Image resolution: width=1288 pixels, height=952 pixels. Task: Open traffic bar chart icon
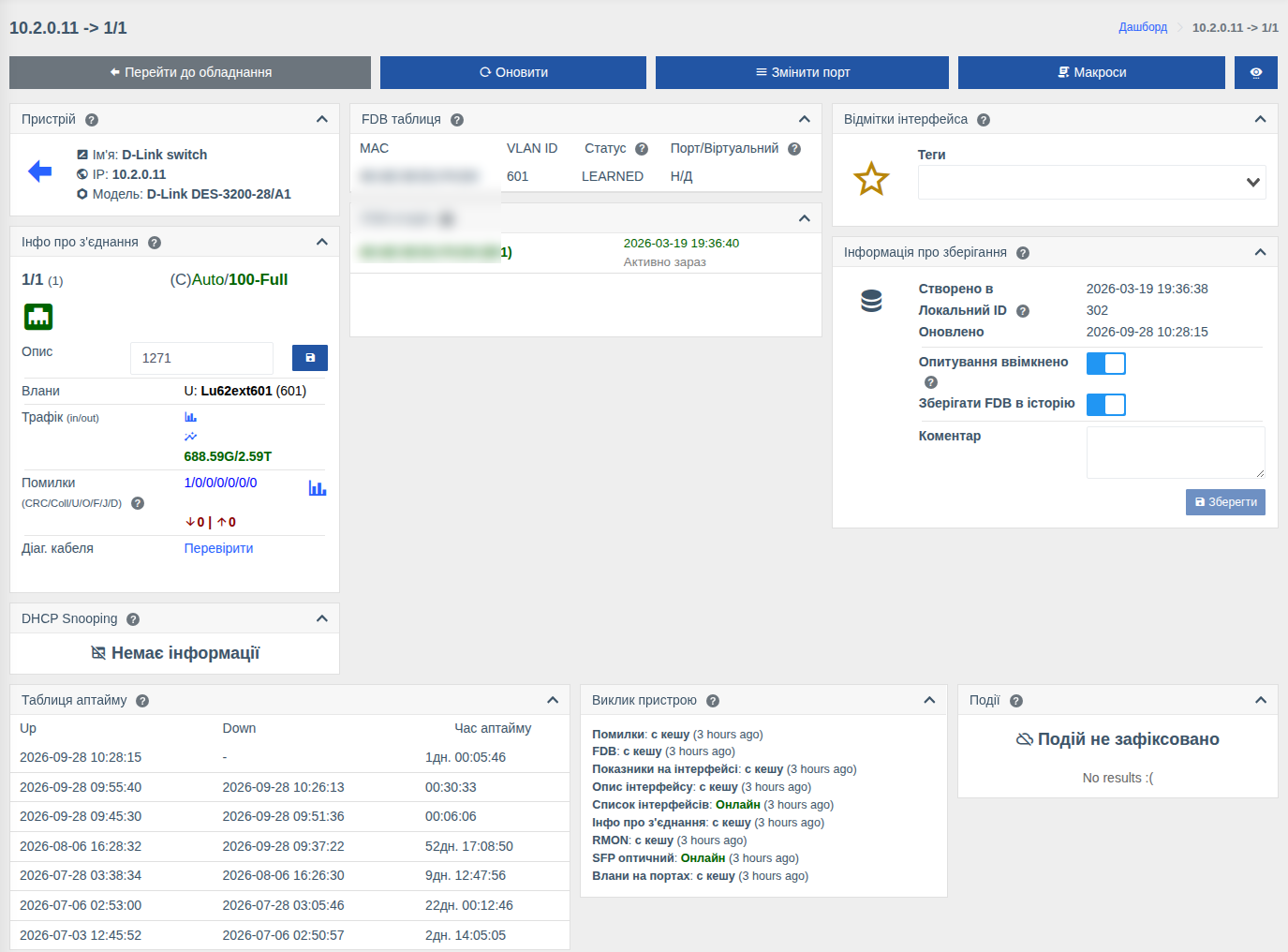tap(191, 417)
